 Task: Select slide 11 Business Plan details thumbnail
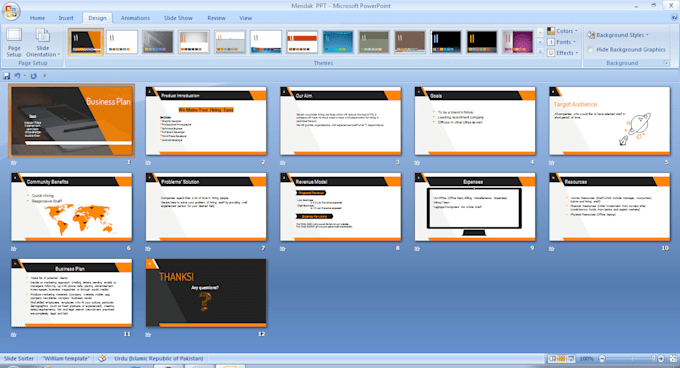point(72,293)
